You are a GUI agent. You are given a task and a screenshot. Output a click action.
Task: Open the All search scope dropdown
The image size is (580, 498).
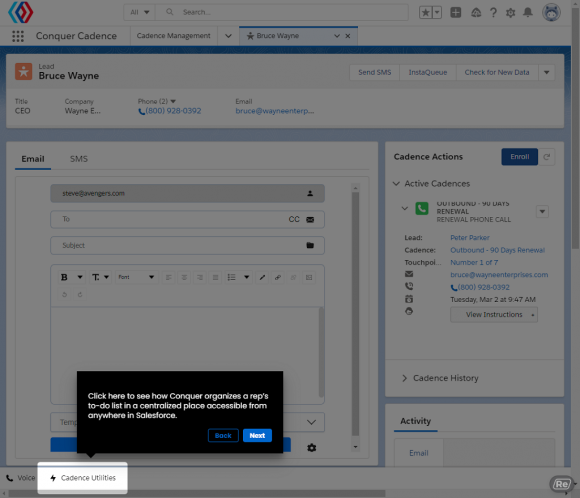139,12
